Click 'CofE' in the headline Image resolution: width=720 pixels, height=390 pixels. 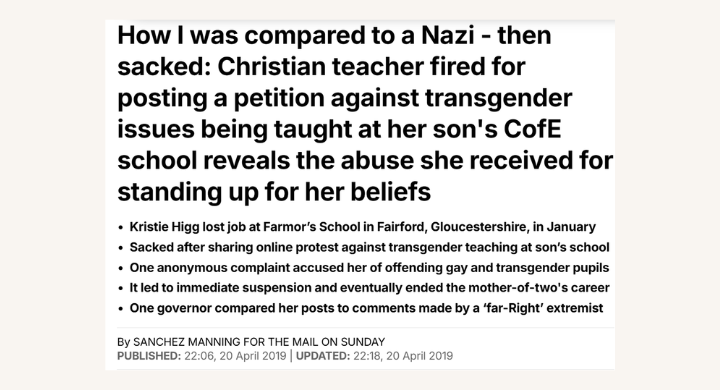pos(532,129)
